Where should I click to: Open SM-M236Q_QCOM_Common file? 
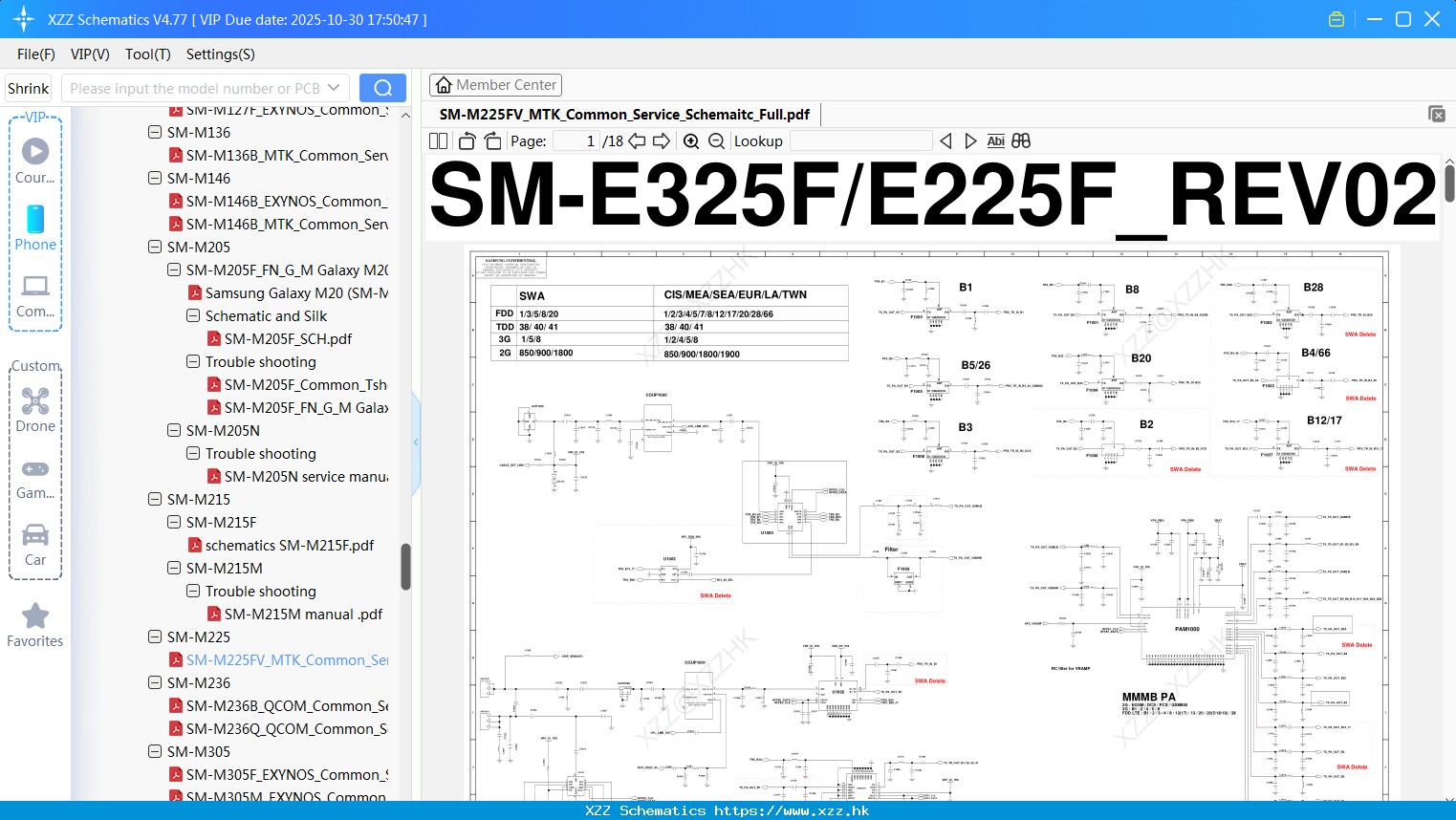[x=287, y=728]
